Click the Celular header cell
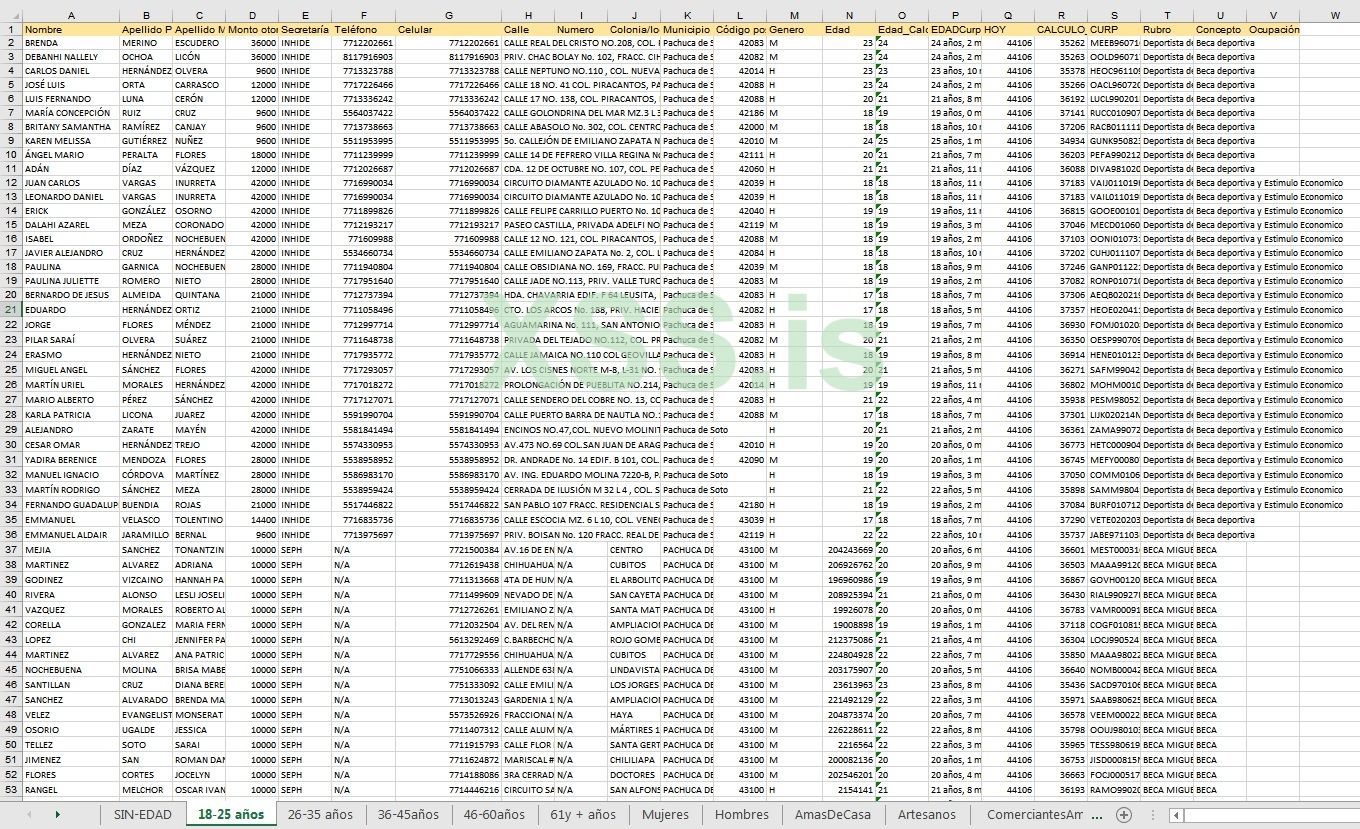Image resolution: width=1360 pixels, height=829 pixels. 449,30
